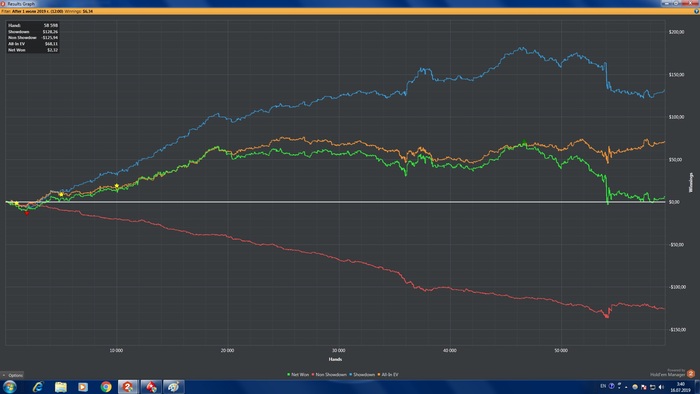Click the 20 000 hands axis label
This screenshot has height=394, width=700.
click(227, 351)
